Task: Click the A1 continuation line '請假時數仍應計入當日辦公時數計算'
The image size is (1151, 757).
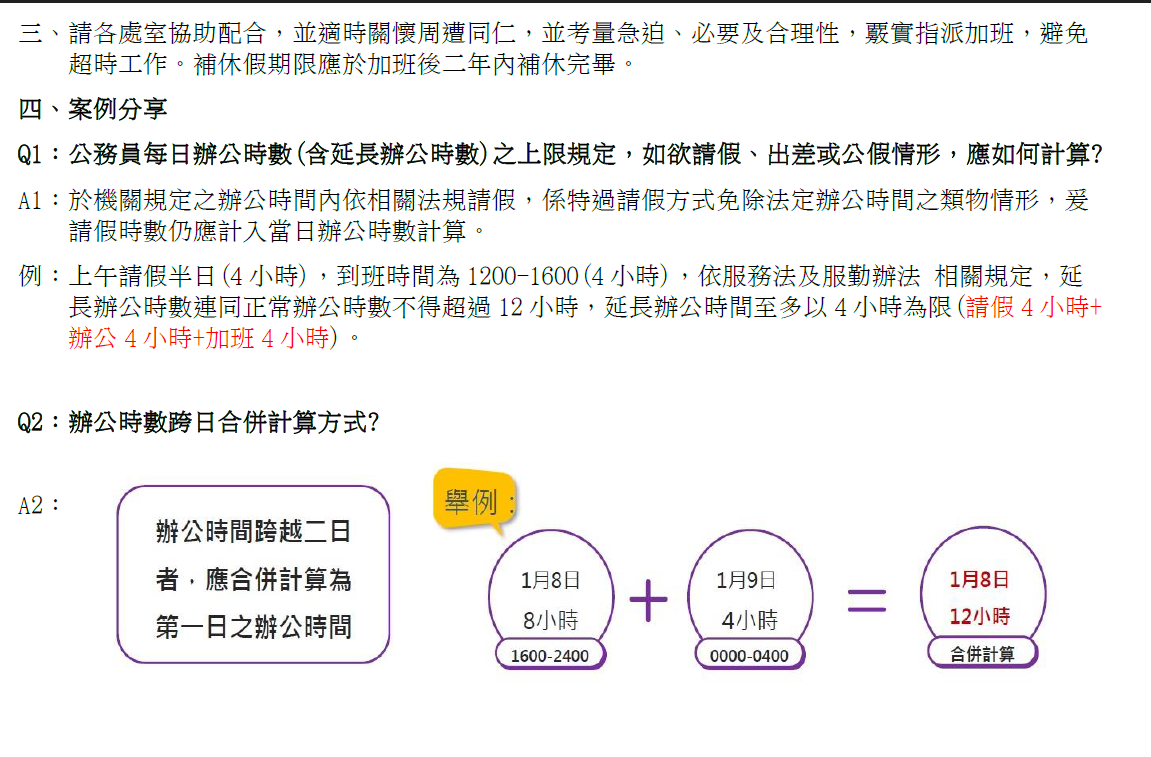Action: click(277, 231)
